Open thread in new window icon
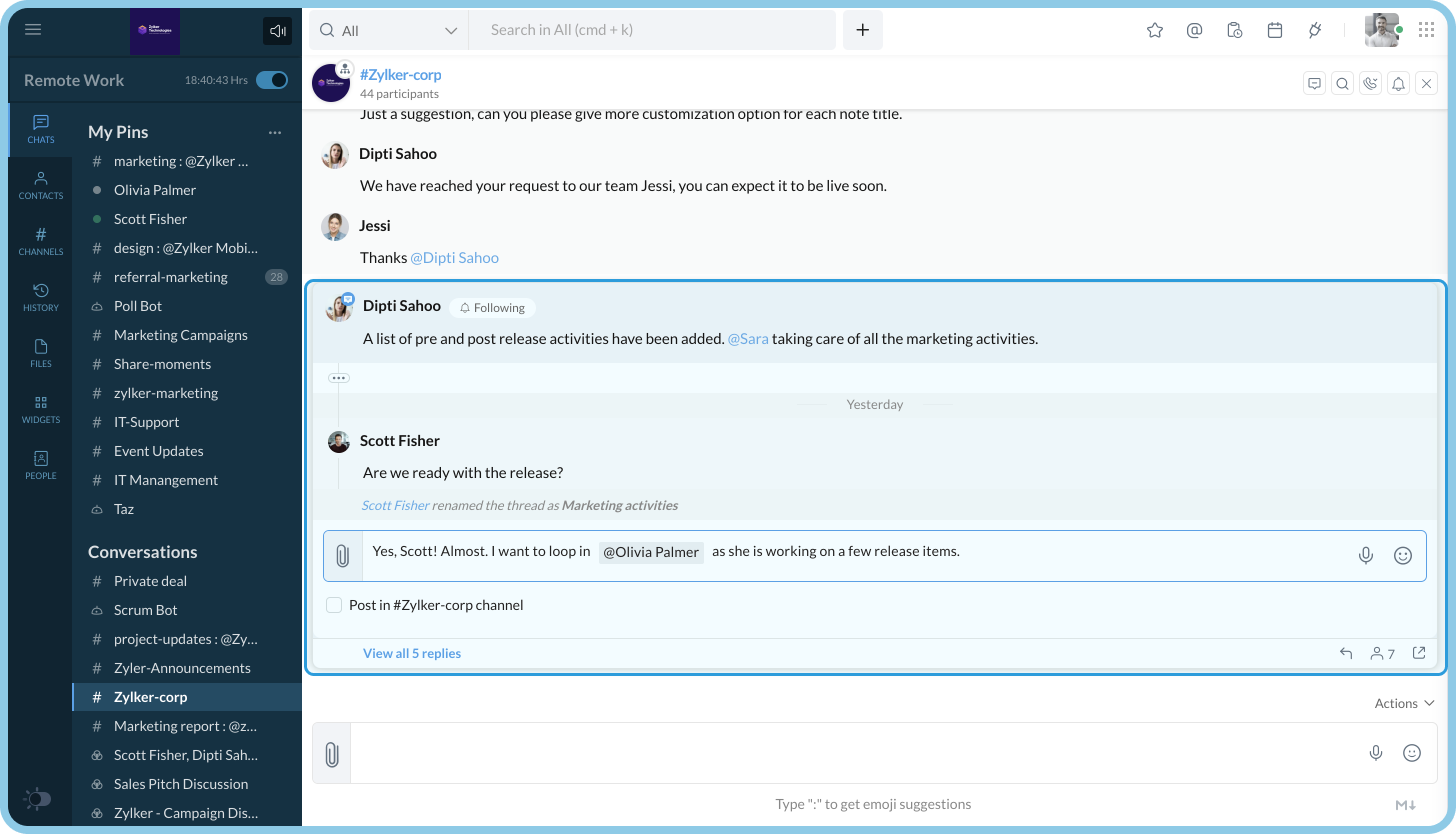This screenshot has height=834, width=1456. pyautogui.click(x=1418, y=653)
